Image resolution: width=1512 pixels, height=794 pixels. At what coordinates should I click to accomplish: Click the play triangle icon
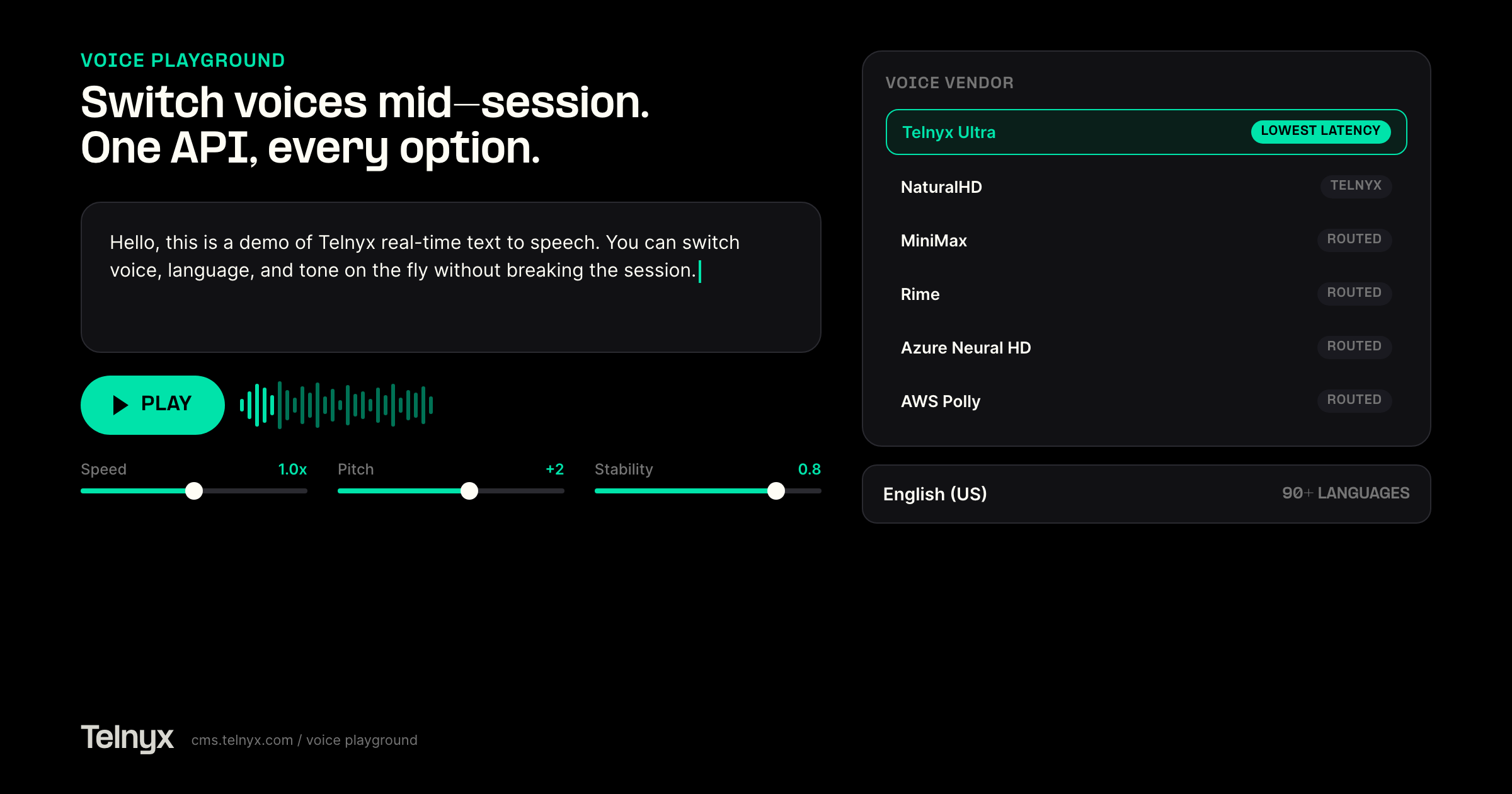[120, 405]
